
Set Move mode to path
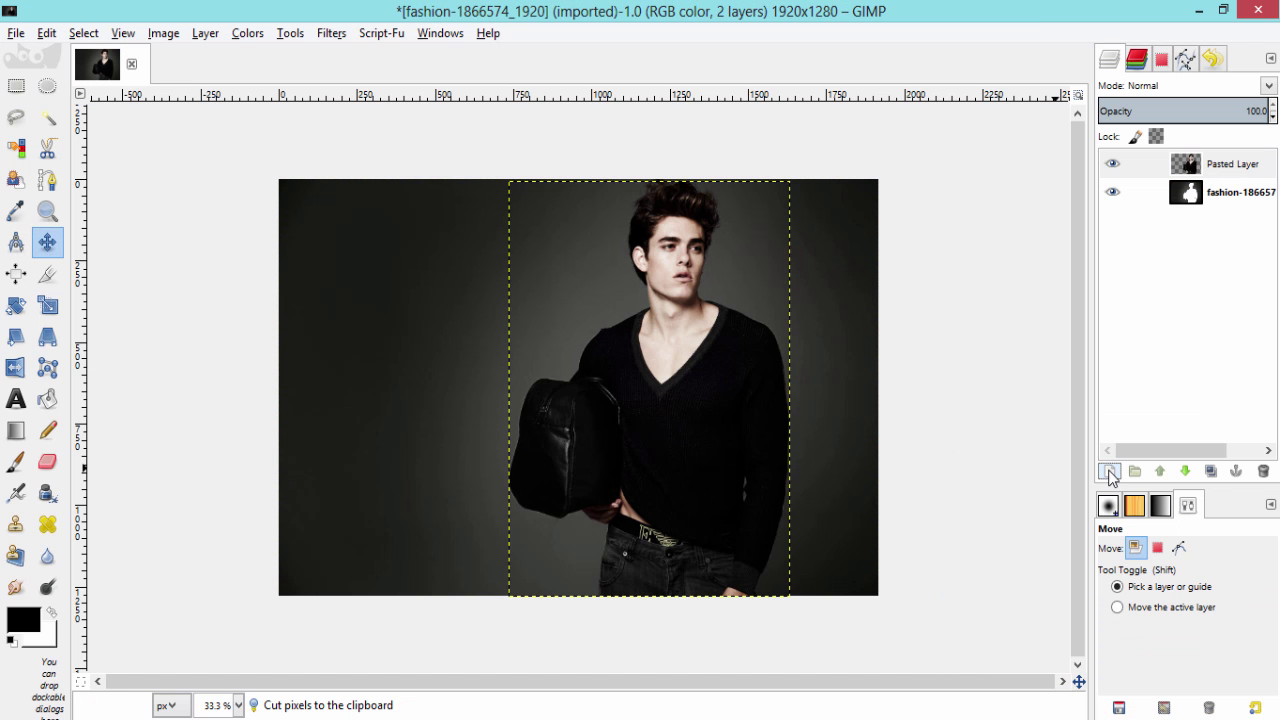tap(1179, 548)
